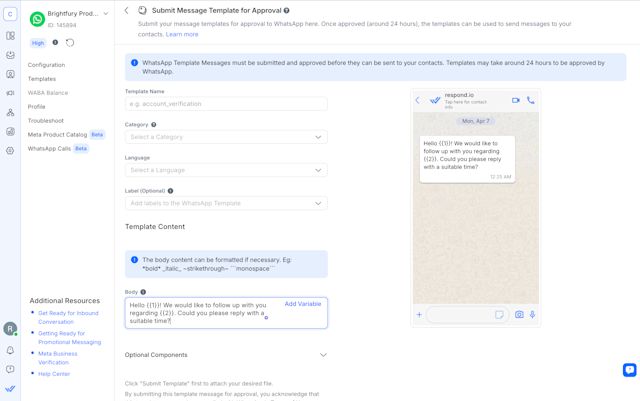This screenshot has width=640, height=401.
Task: Open the settings gear in left rail
Action: (x=11, y=151)
